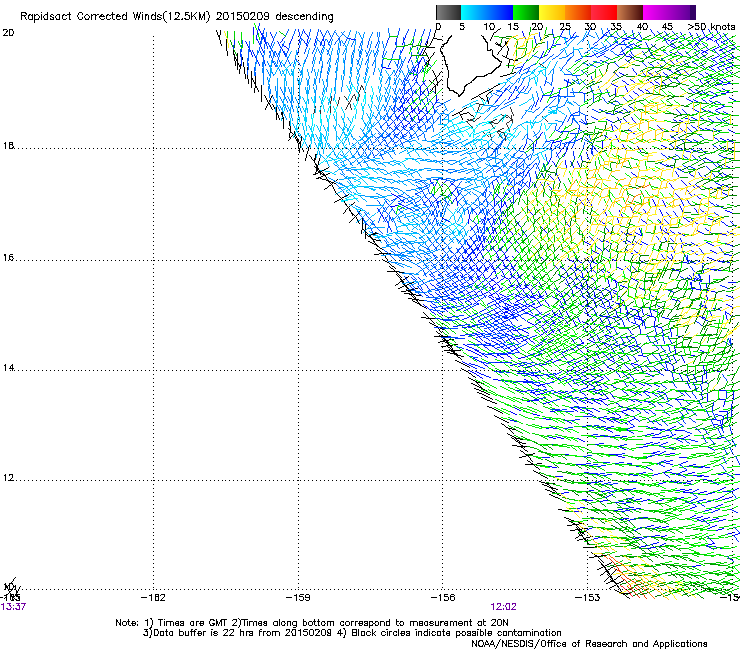
Task: Click the orange 25-30 knots color swatch
Action: tap(578, 12)
